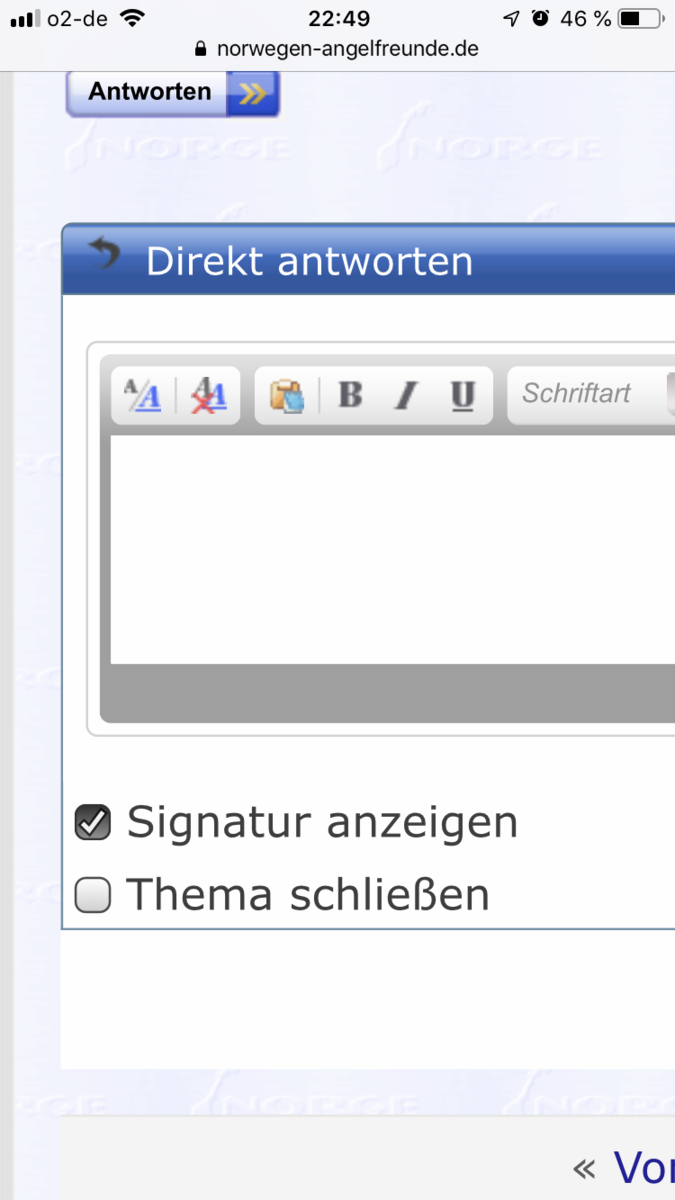Enable the Thema schließen checkbox
This screenshot has height=1200, width=675.
coord(93,895)
